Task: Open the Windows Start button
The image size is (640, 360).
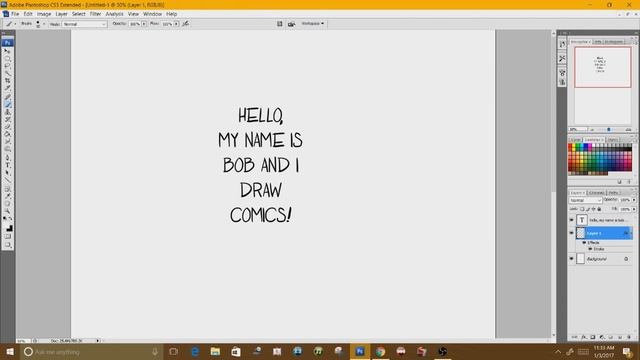Action: coord(10,351)
